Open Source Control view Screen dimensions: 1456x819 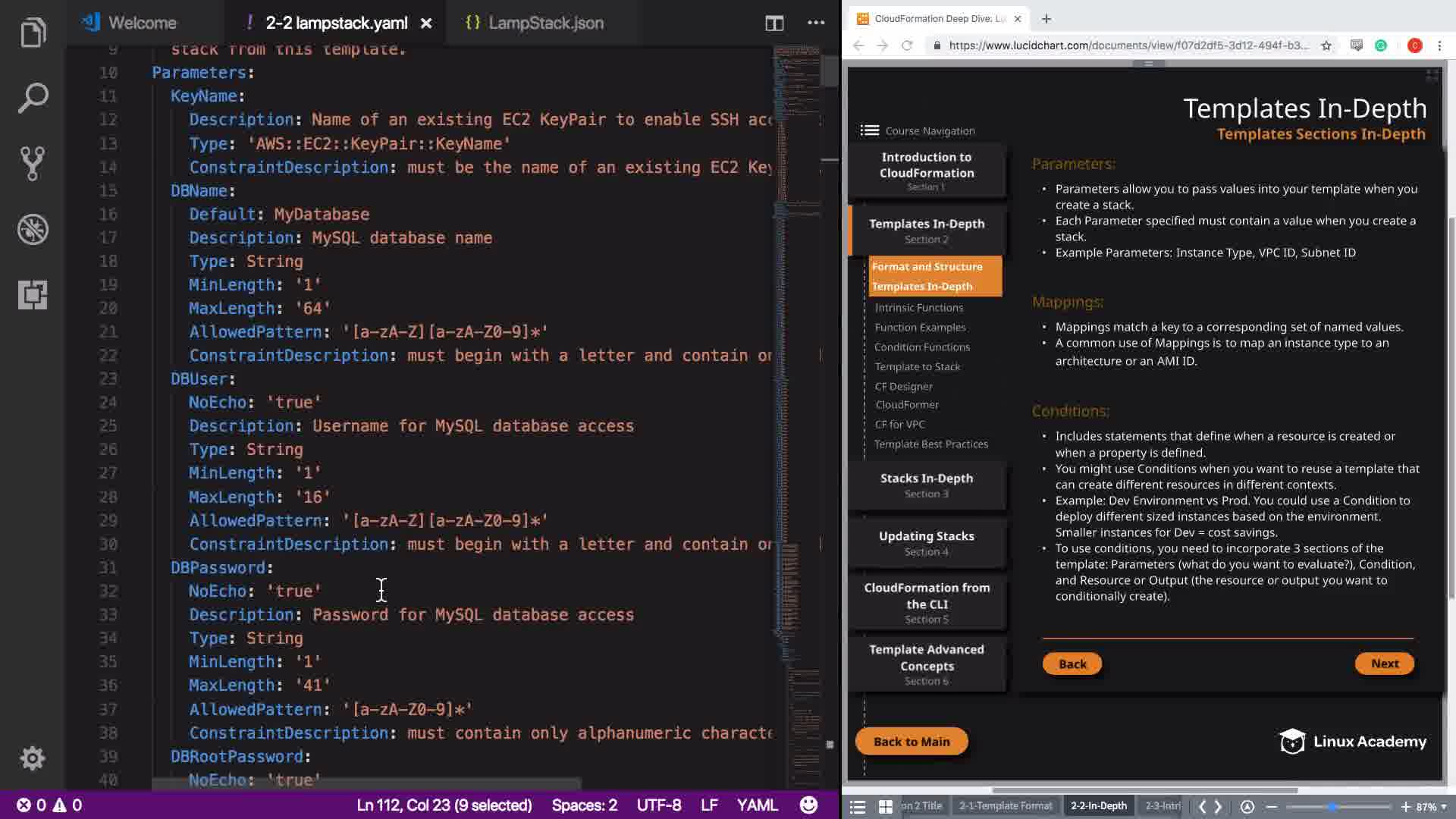[x=33, y=163]
